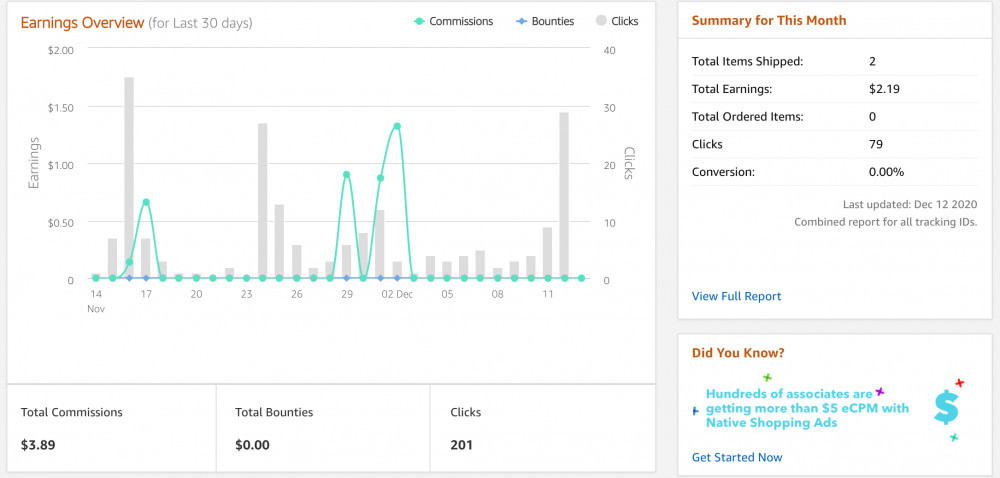Click the Get Started Now link
Viewport: 1000px width, 478px height.
point(737,457)
